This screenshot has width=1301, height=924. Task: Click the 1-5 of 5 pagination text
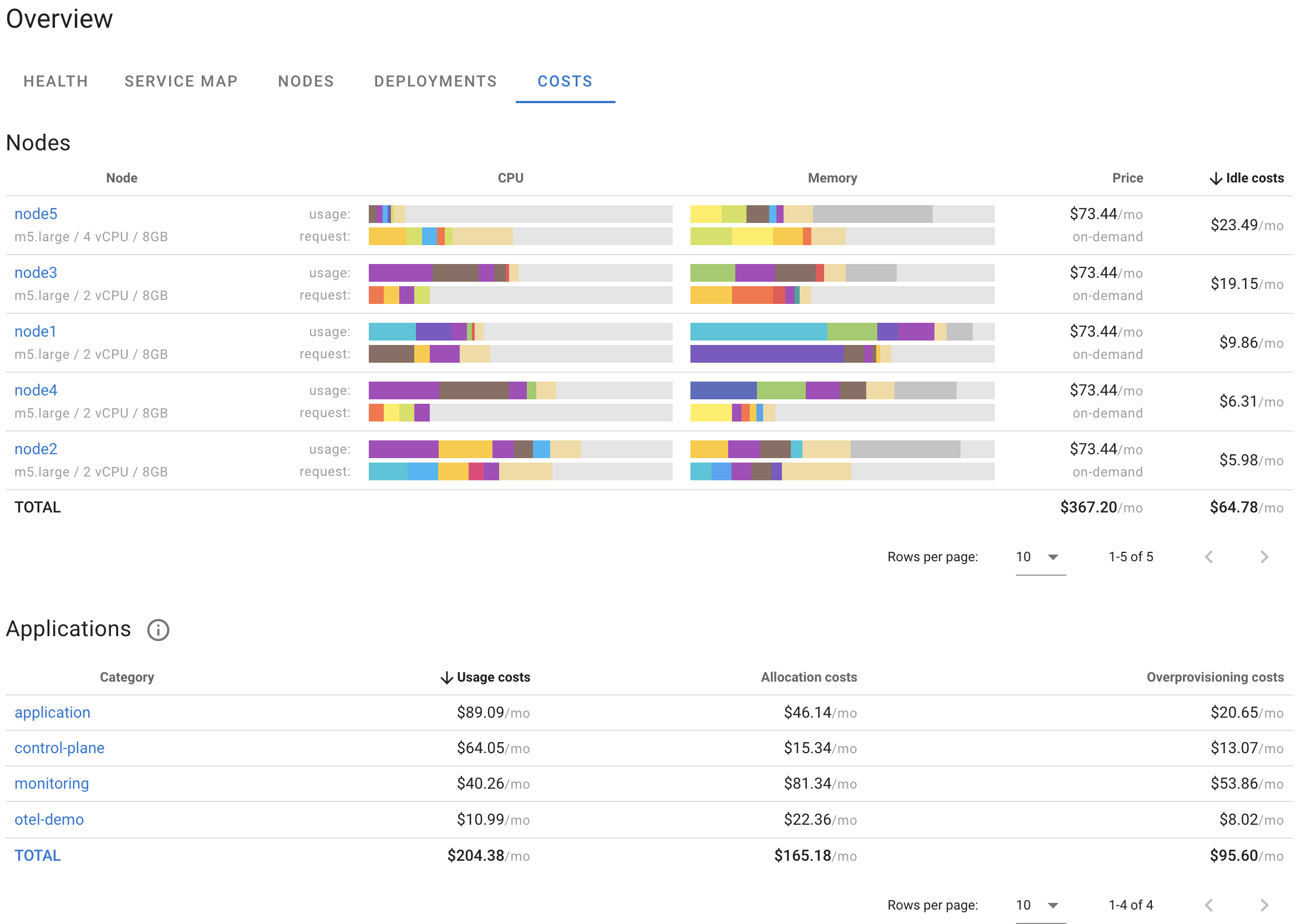(1131, 557)
